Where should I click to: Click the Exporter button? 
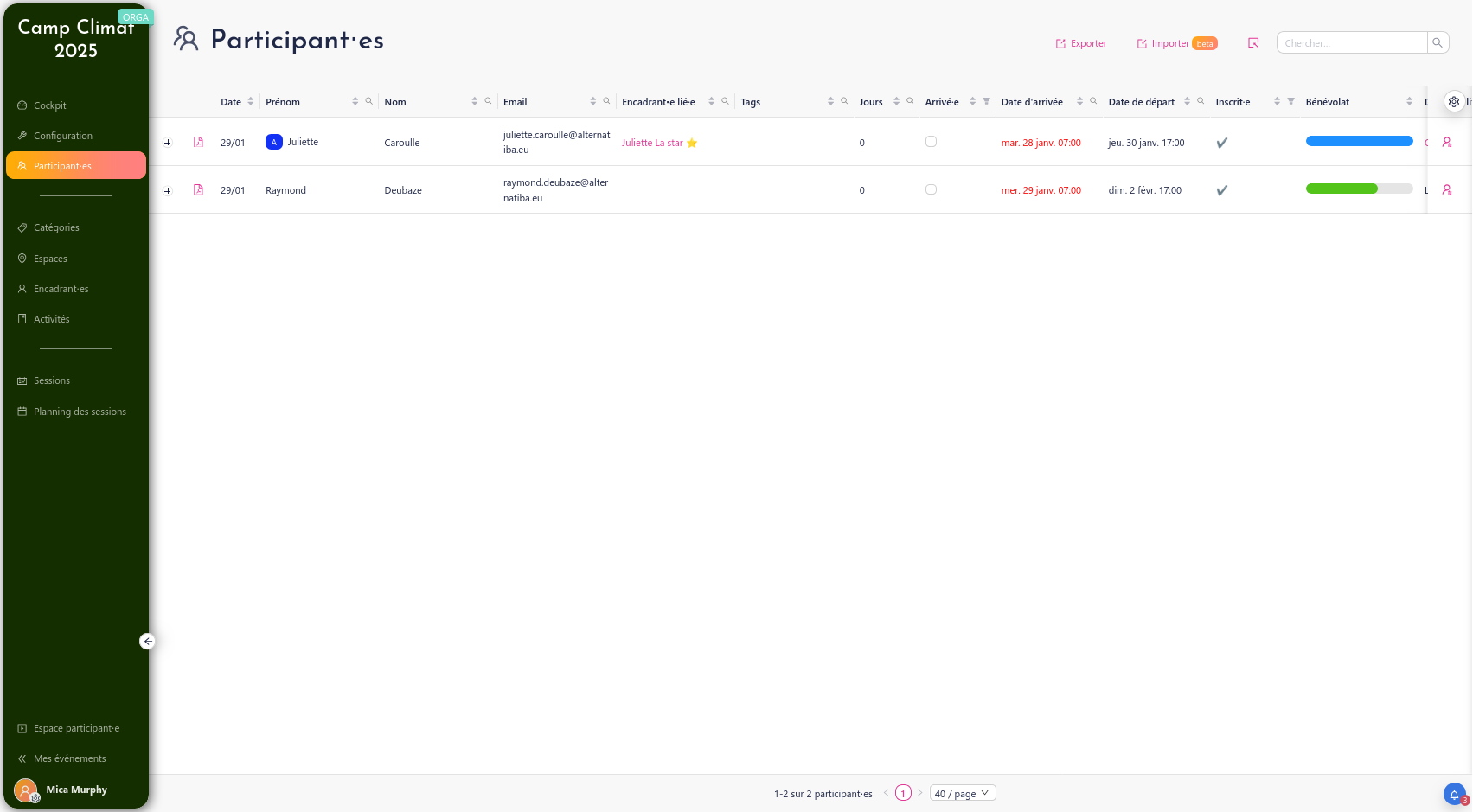[x=1081, y=43]
